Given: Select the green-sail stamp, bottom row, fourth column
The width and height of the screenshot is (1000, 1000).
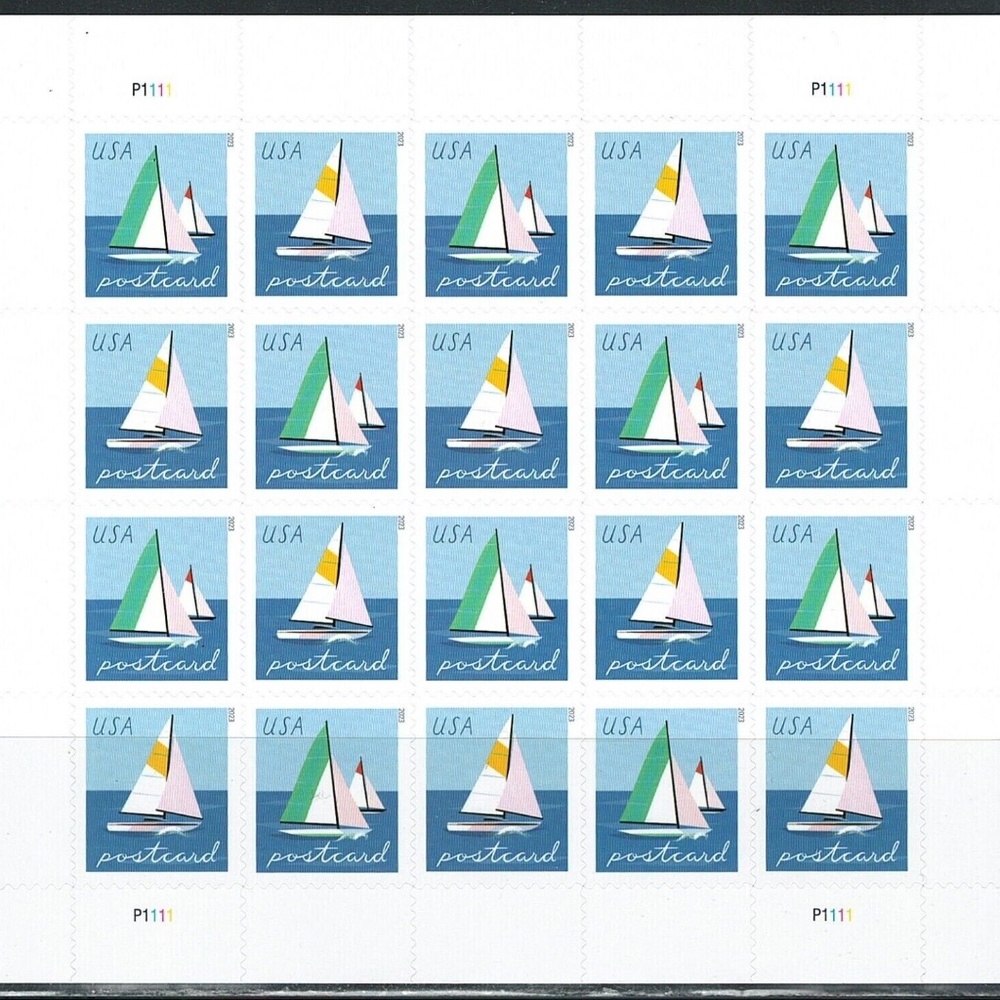Looking at the screenshot, I should pos(666,790).
